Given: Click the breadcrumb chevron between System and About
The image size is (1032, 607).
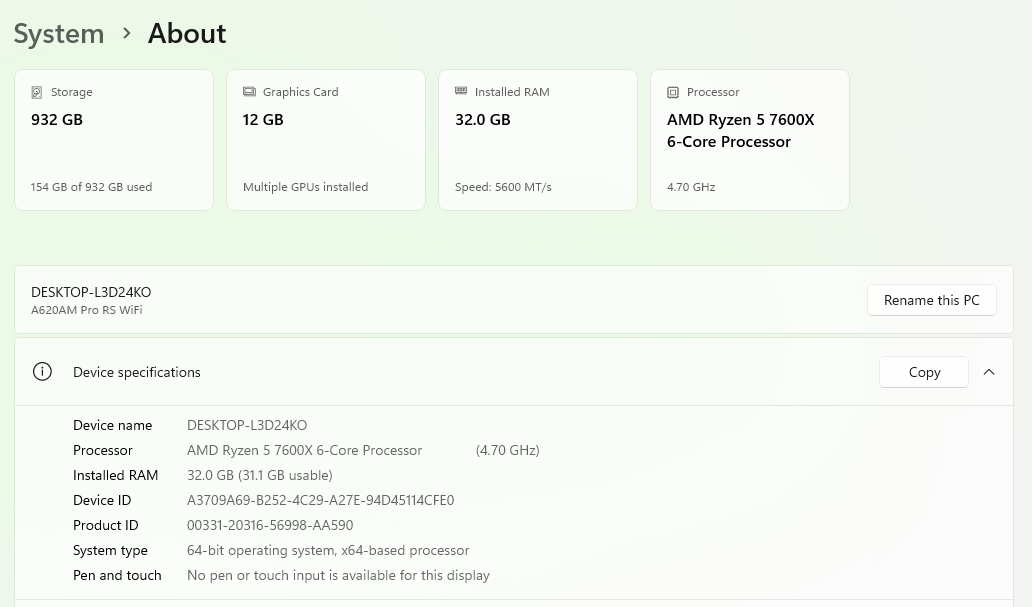Looking at the screenshot, I should coord(126,32).
